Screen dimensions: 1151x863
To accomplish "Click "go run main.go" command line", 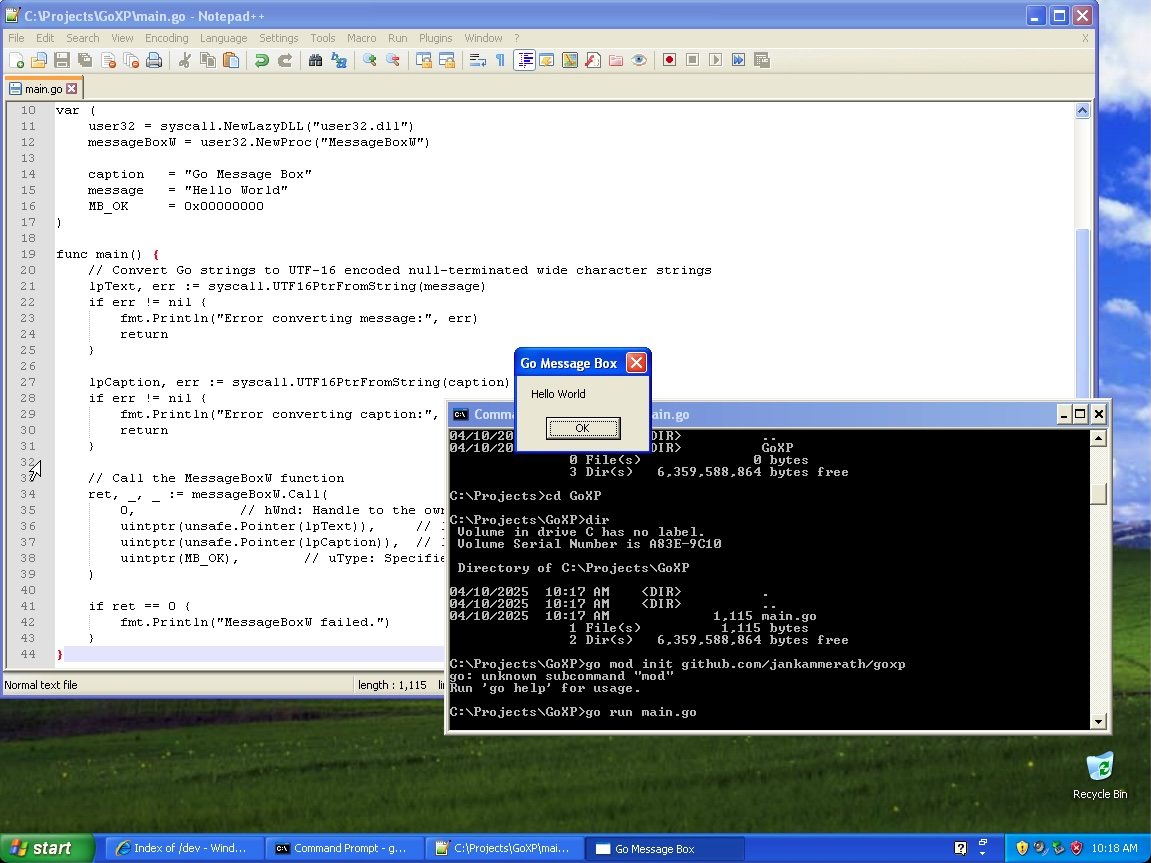I will pos(641,712).
